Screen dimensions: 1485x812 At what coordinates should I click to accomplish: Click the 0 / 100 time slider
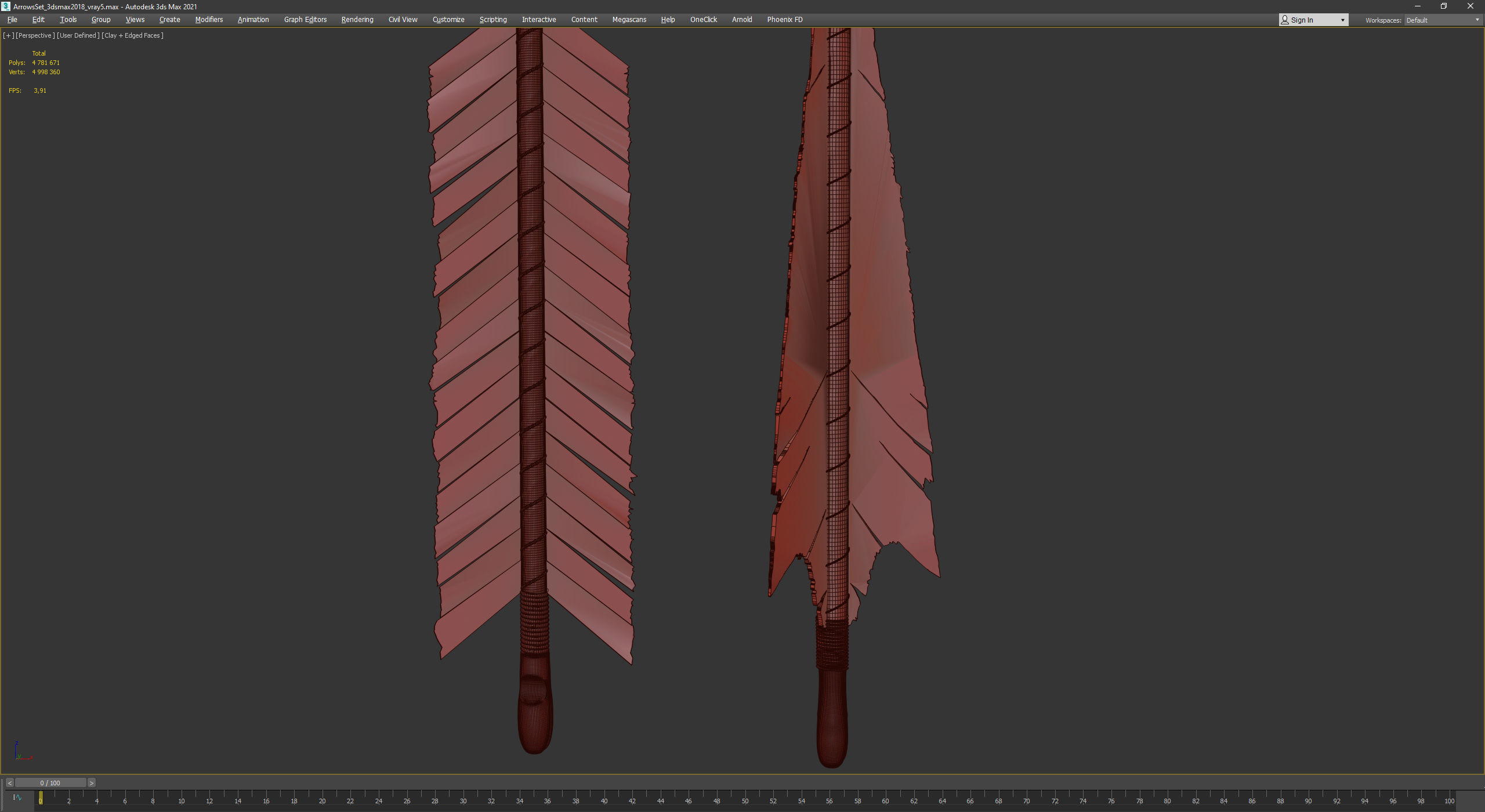point(50,783)
